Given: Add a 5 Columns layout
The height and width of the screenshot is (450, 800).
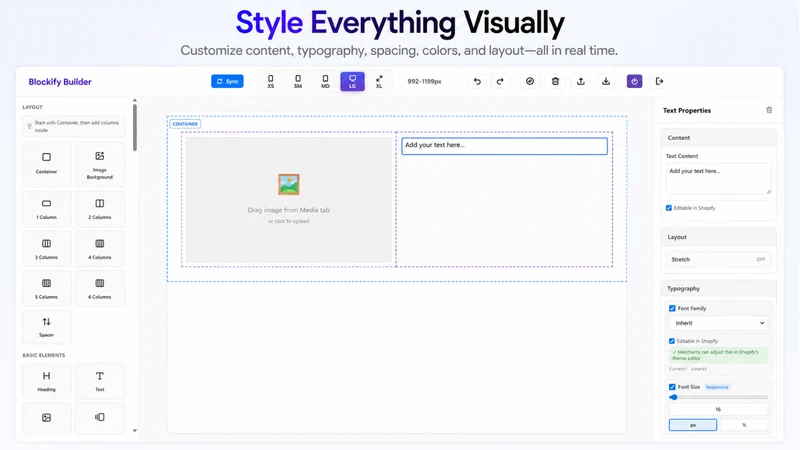Looking at the screenshot, I should tap(46, 288).
